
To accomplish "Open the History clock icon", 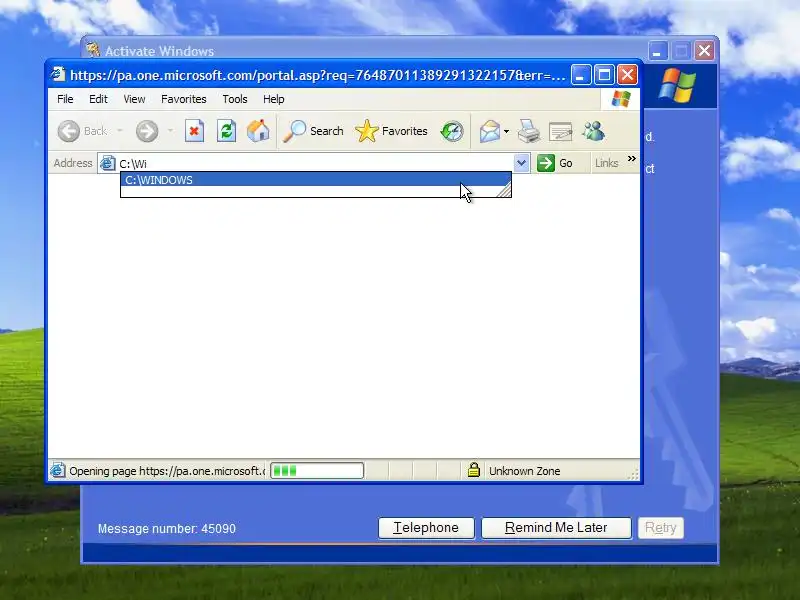I will point(452,131).
